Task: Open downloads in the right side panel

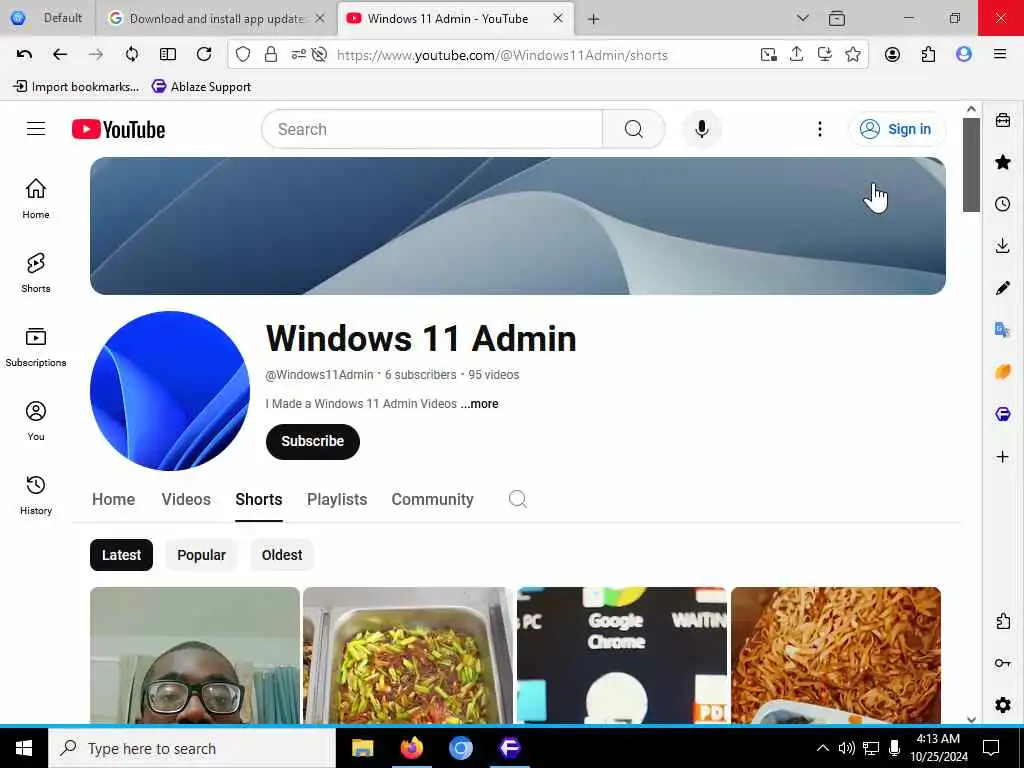Action: [1002, 246]
